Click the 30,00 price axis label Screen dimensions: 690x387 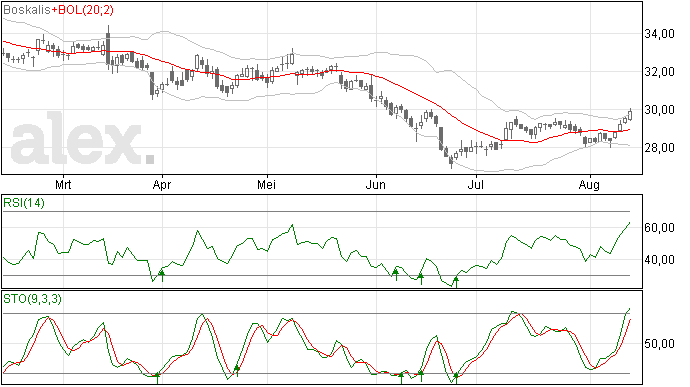(x=659, y=110)
